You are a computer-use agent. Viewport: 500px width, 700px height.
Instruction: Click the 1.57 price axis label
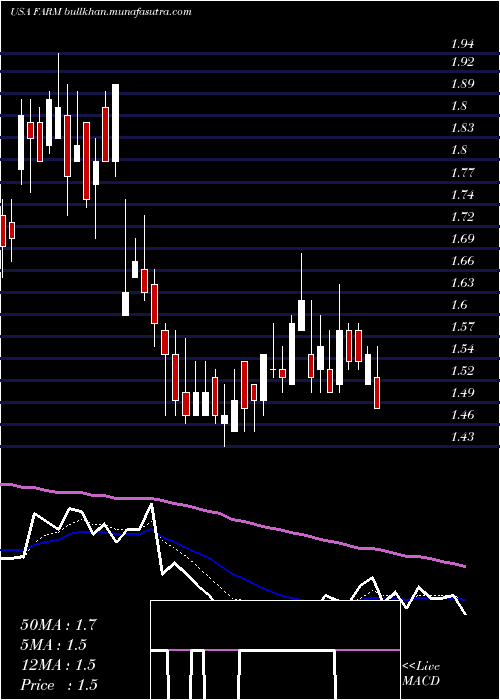point(462,327)
